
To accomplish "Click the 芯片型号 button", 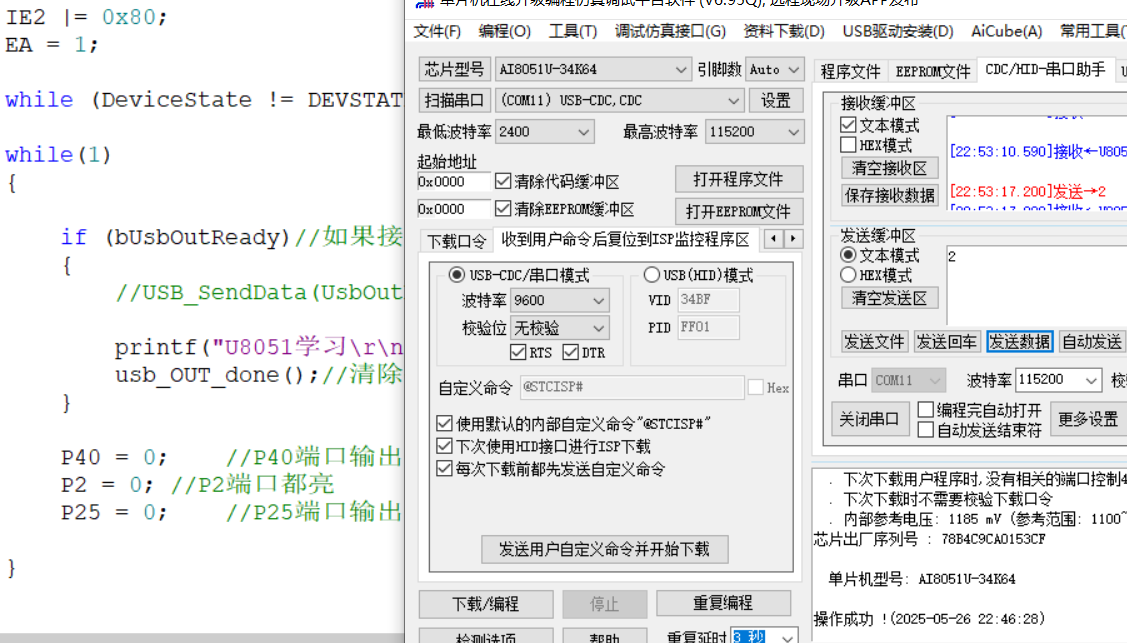I will point(454,70).
